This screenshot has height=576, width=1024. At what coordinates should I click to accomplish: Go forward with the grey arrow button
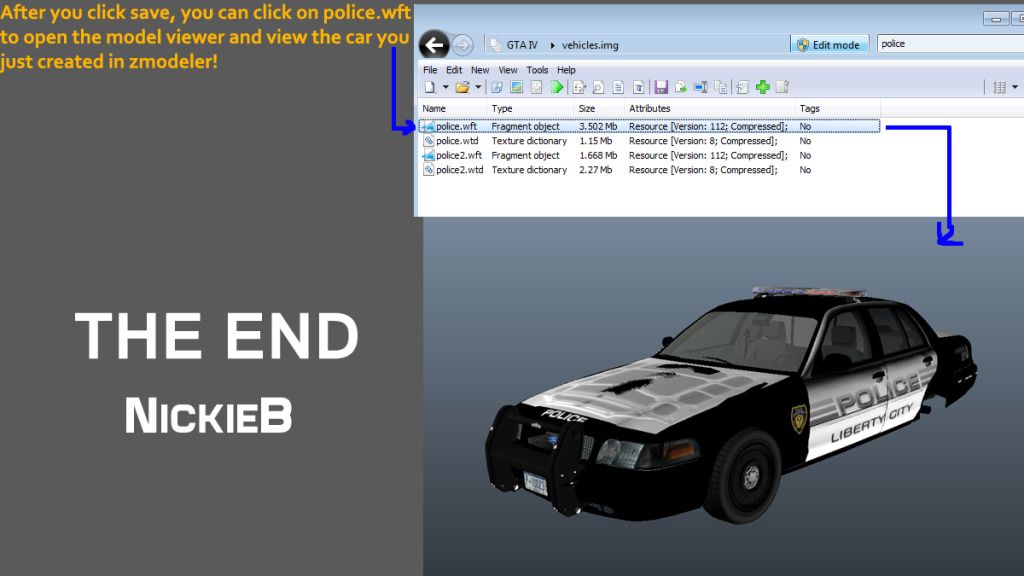point(462,45)
